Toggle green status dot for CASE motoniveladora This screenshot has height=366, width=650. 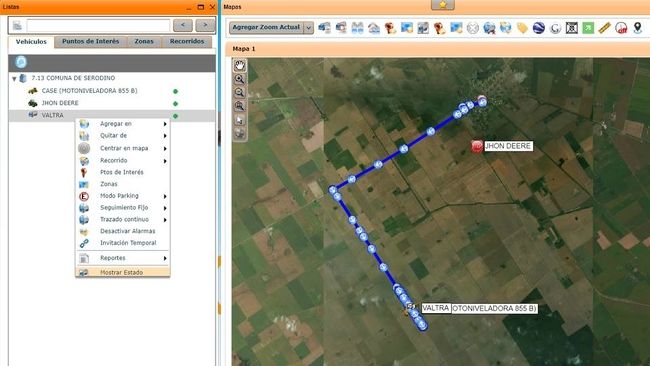click(175, 91)
